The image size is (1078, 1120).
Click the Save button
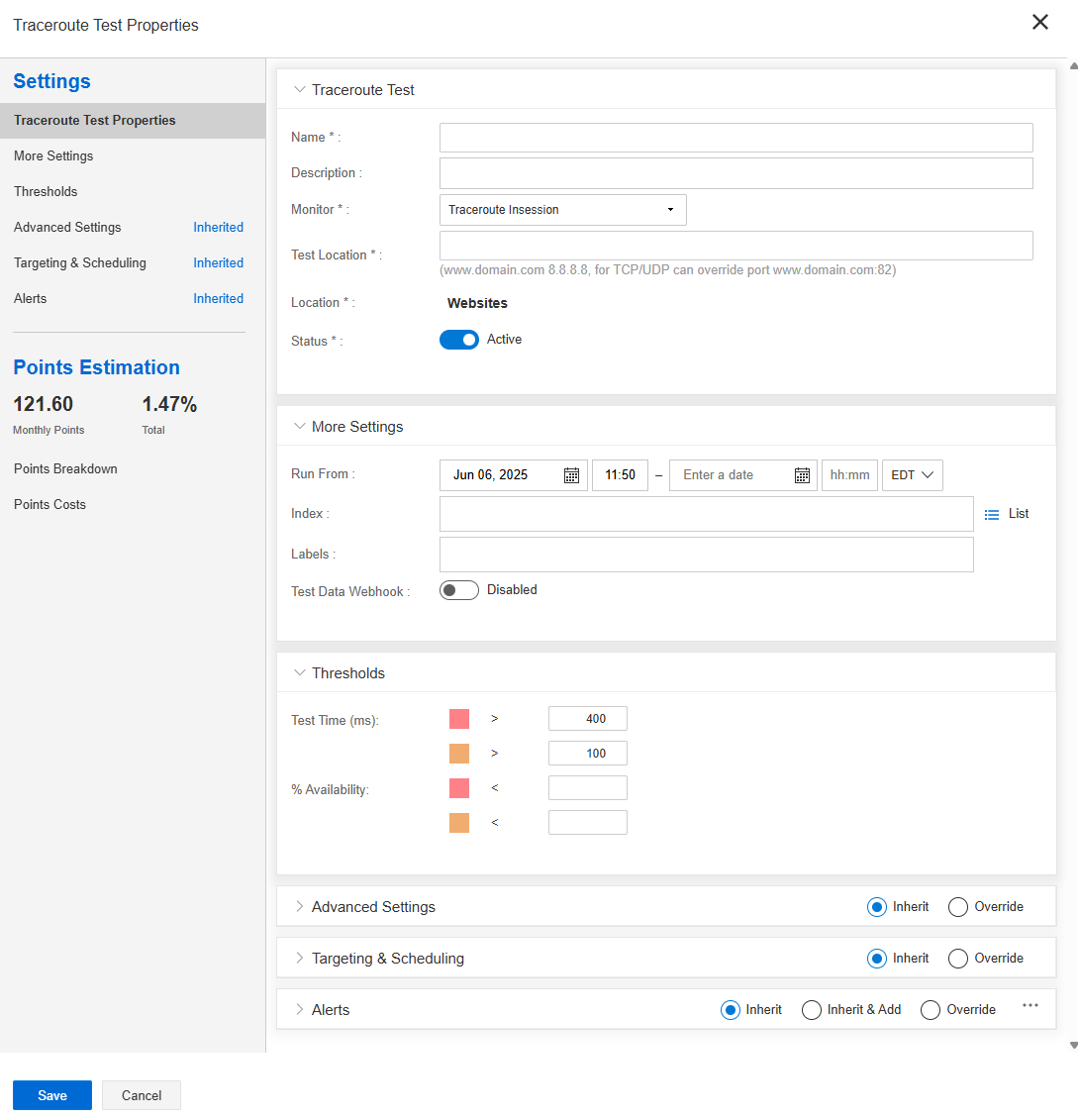click(52, 1095)
